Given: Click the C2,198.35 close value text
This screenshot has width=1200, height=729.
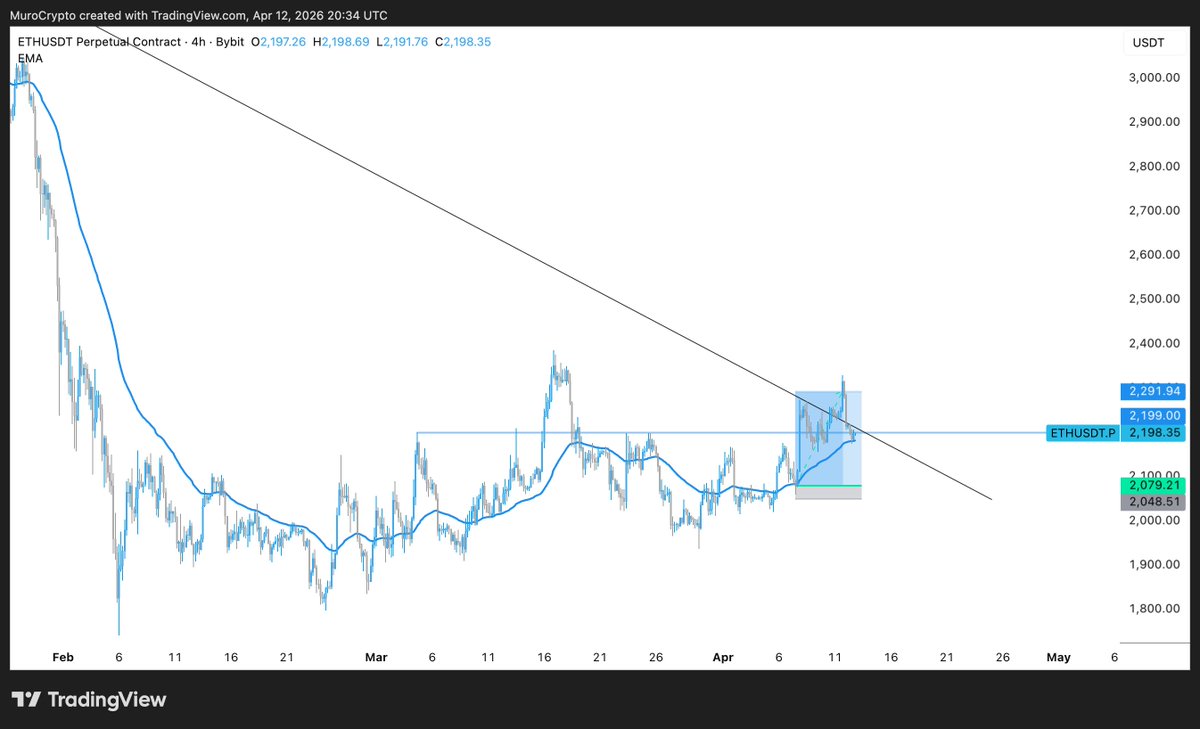Looking at the screenshot, I should 463,42.
